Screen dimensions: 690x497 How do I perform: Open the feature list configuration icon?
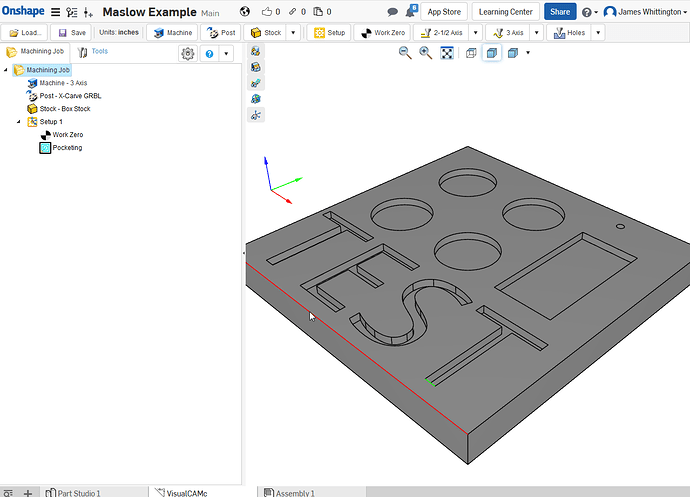[72, 12]
